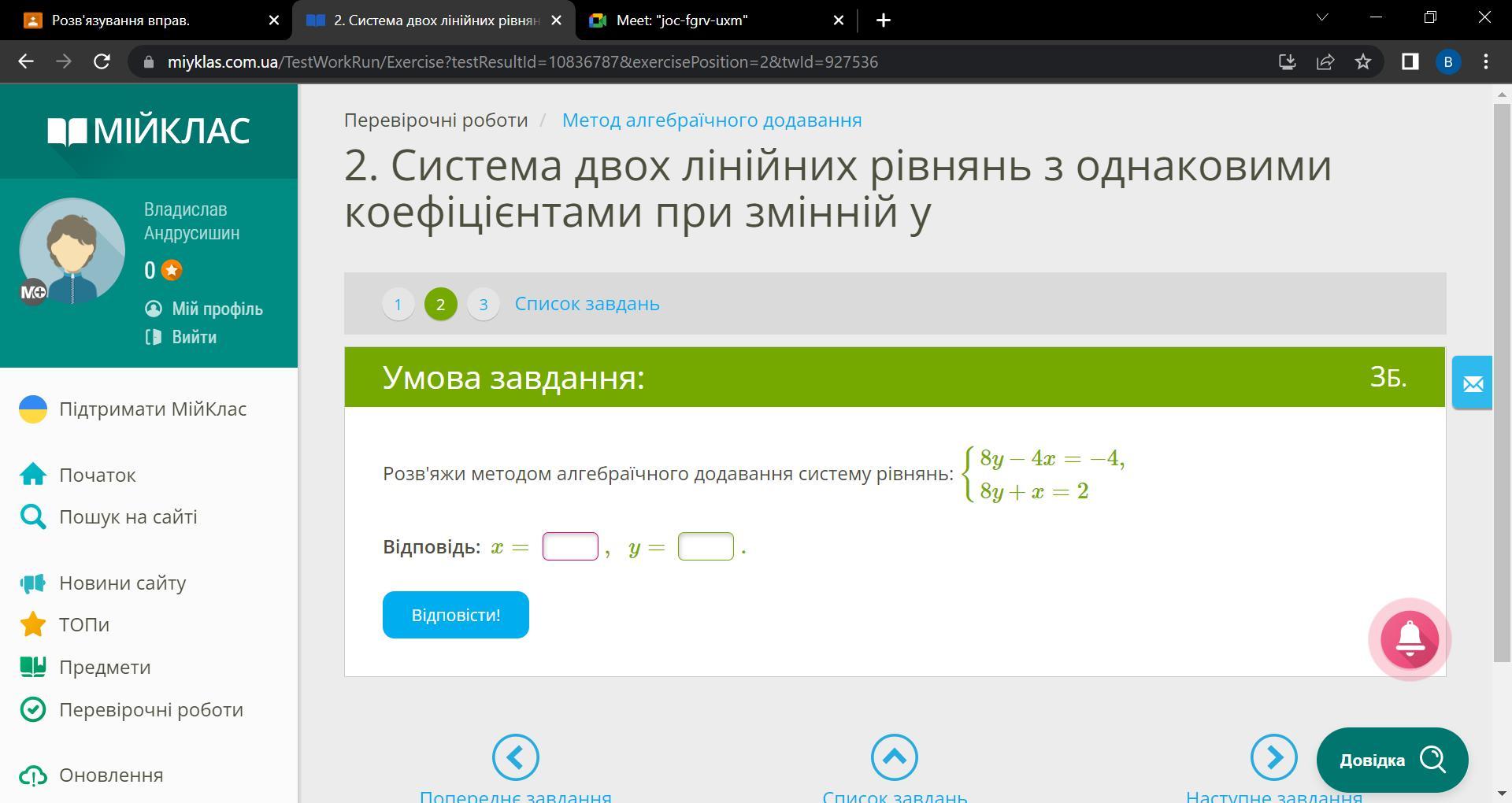Click the 3Б. points label
The width and height of the screenshot is (1512, 803).
(x=1388, y=378)
